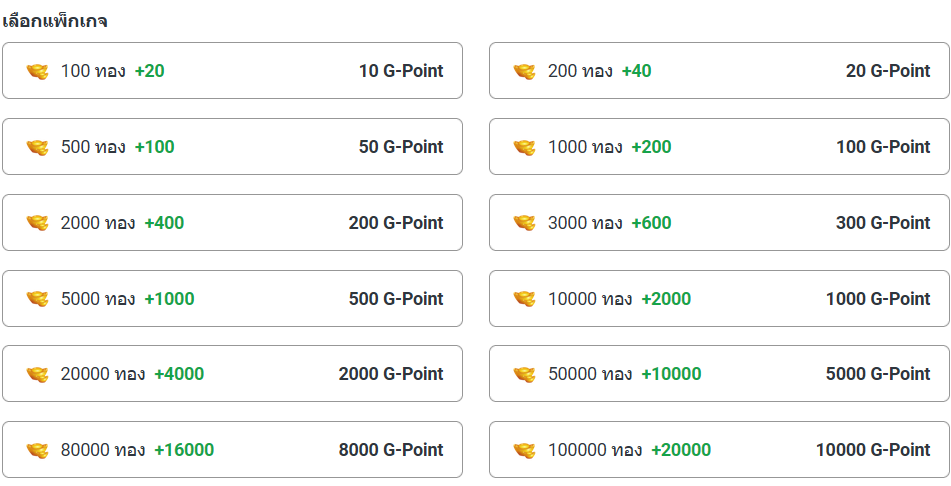Image resolution: width=951 pixels, height=486 pixels.
Task: Click the gold icon in 500 ทอง package
Action: [37, 148]
